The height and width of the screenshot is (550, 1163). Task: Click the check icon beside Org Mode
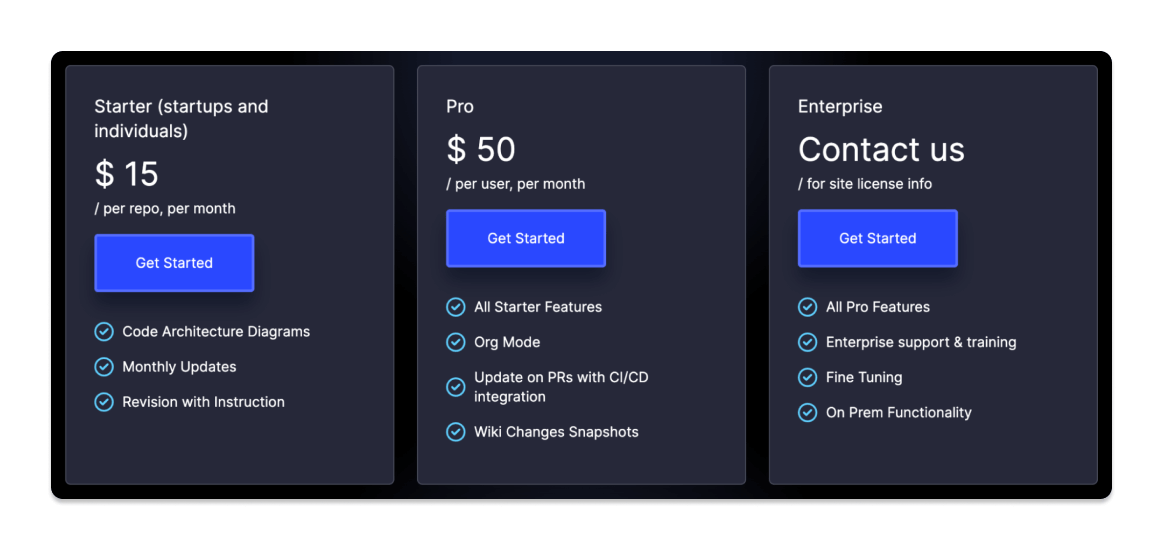click(x=455, y=342)
